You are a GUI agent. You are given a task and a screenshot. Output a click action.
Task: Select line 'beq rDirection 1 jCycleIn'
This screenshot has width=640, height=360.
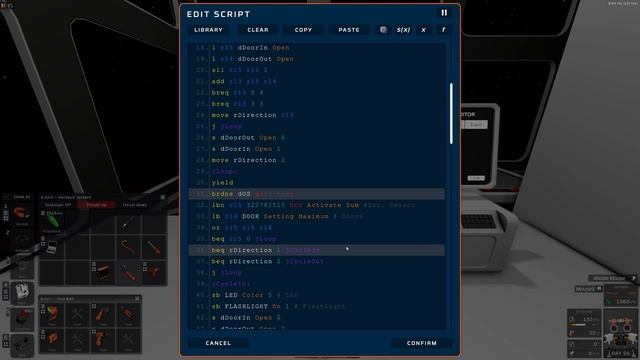coord(317,250)
